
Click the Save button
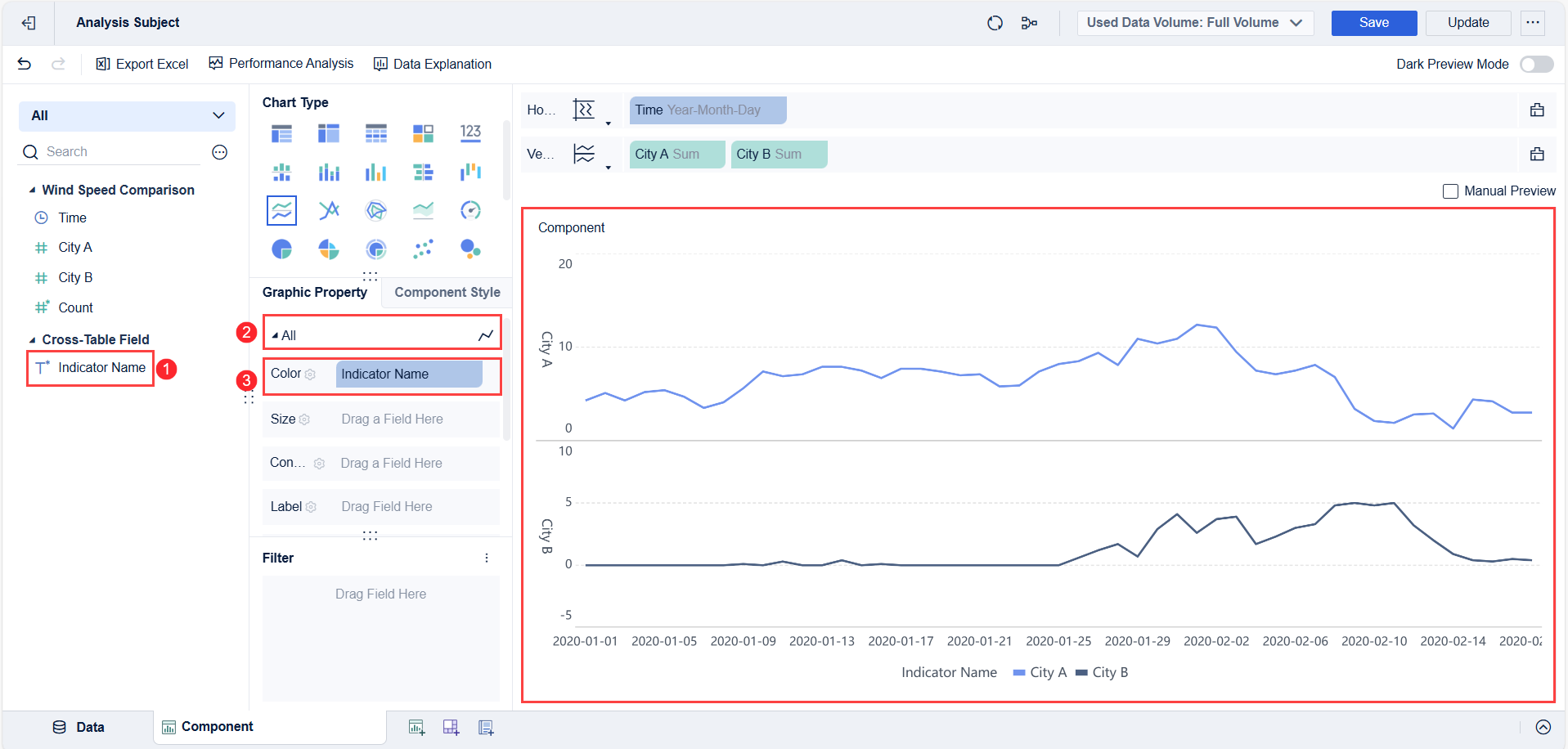pos(1373,23)
